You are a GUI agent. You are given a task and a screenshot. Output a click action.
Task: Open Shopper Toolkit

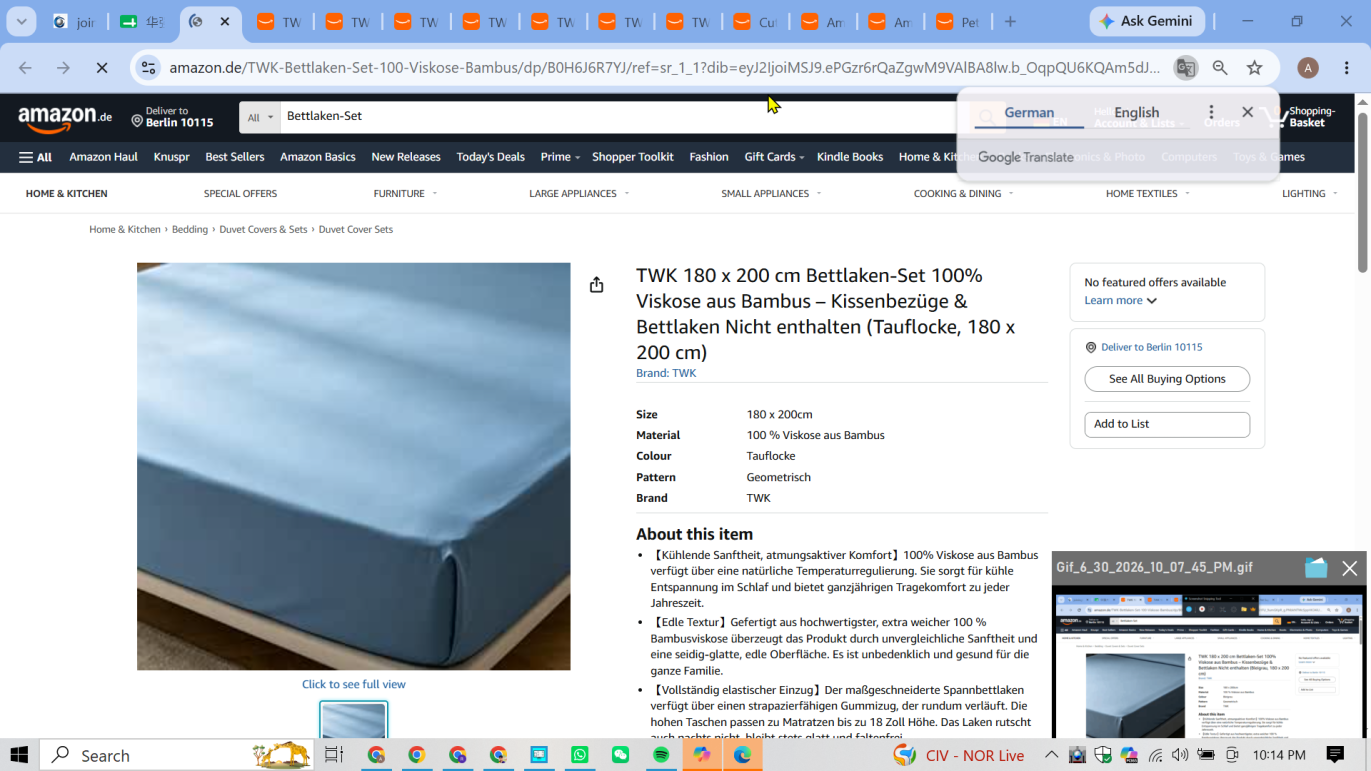coord(633,157)
